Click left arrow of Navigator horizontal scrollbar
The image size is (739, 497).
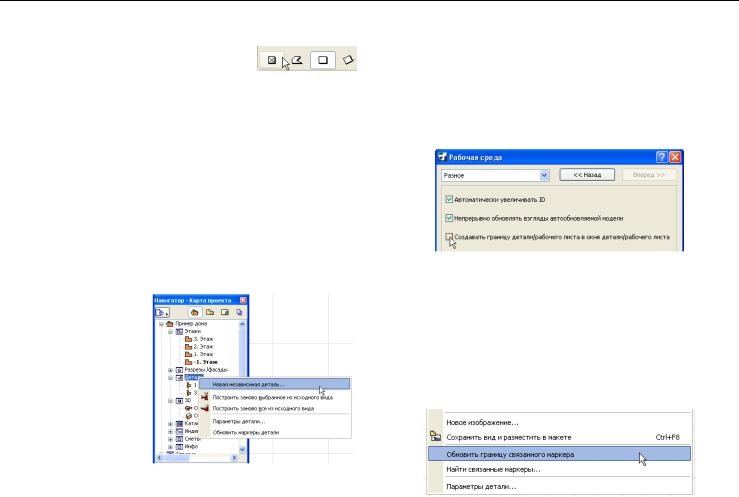coord(159,457)
